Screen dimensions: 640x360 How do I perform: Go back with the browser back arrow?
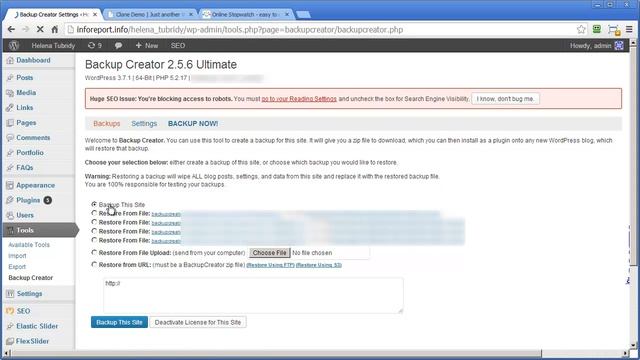11,29
